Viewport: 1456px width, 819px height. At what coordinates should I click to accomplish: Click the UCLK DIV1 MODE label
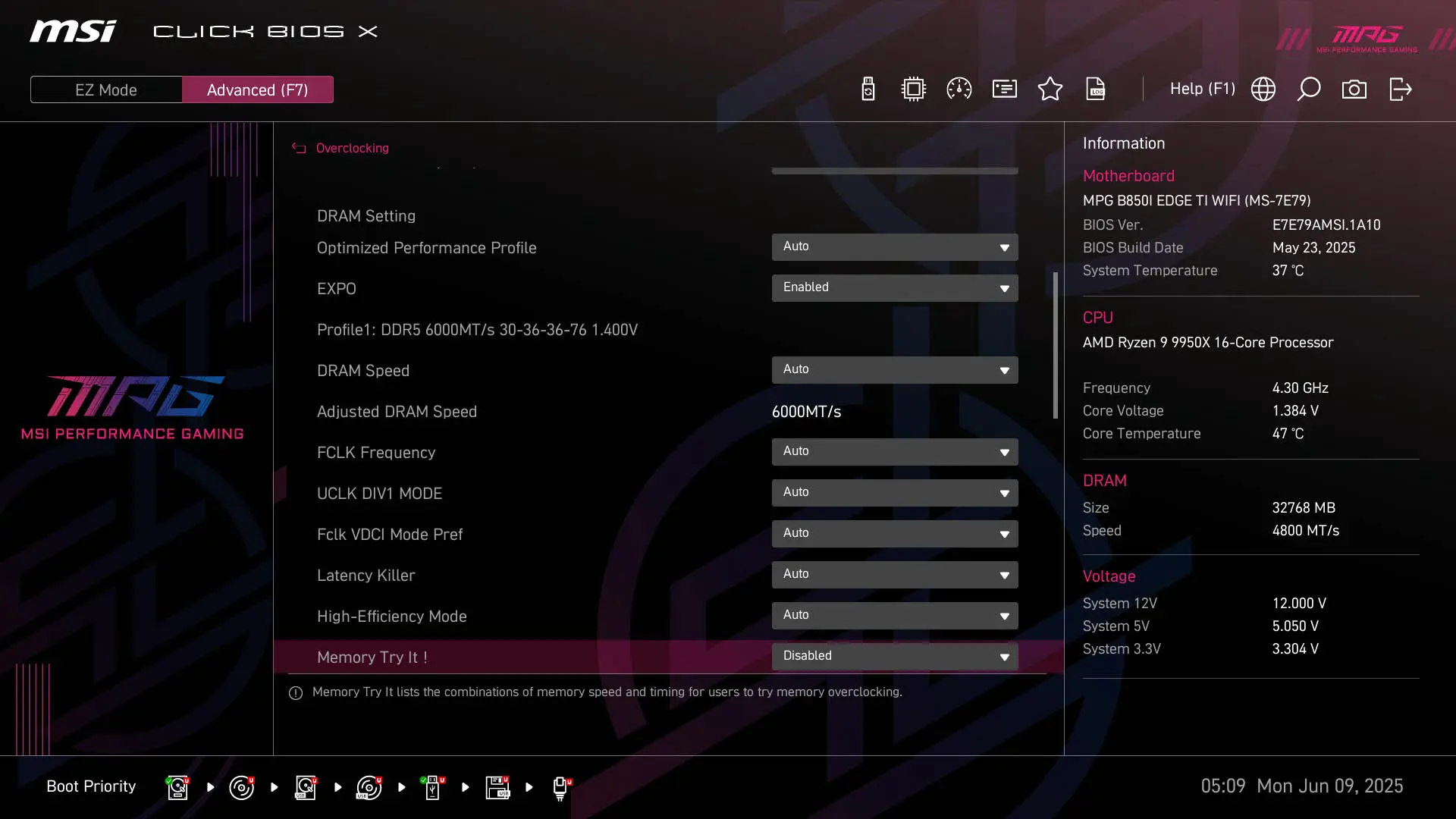coord(379,494)
